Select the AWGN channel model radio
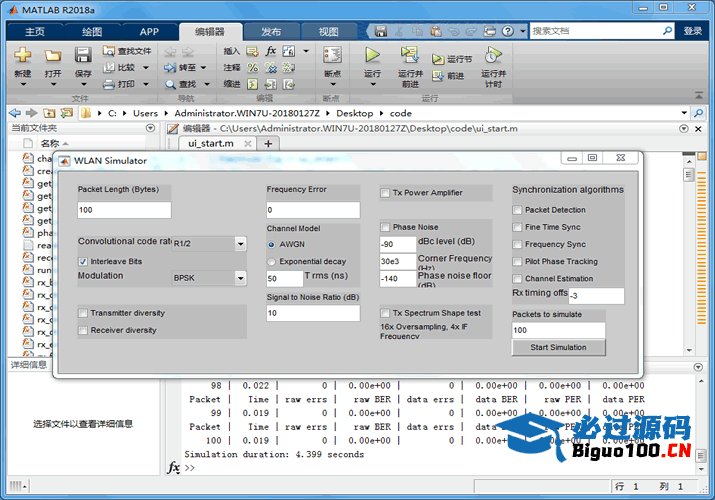The width and height of the screenshot is (715, 500). (x=271, y=245)
